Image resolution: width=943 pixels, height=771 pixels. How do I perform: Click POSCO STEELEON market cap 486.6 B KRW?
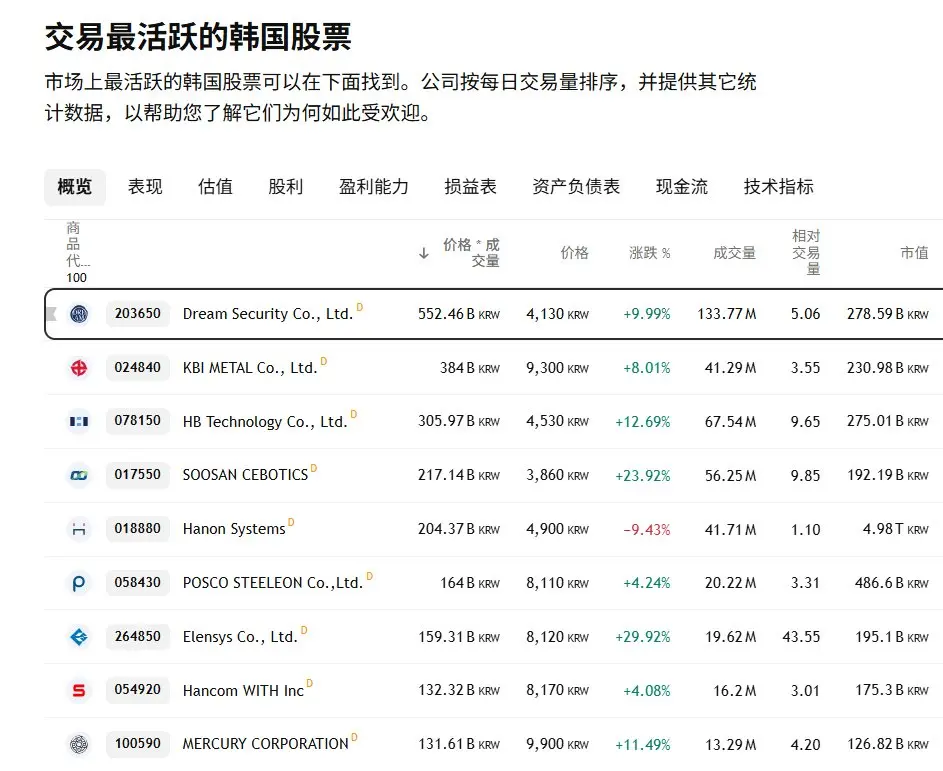pyautogui.click(x=891, y=583)
